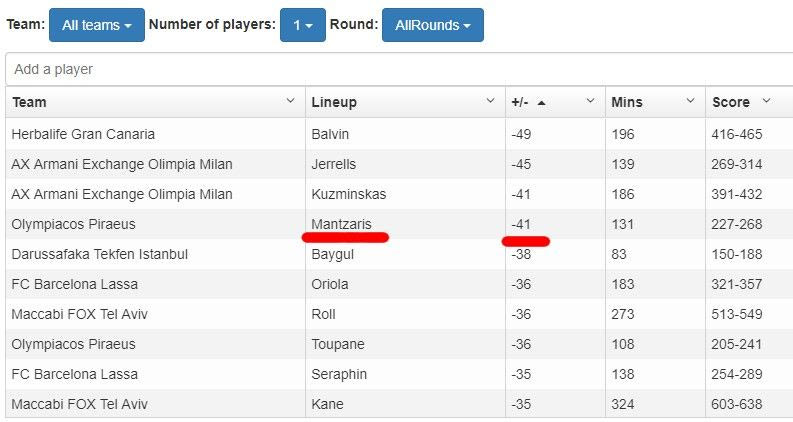The height and width of the screenshot is (422, 793).
Task: Open the Score column menu chevron
Action: (766, 101)
